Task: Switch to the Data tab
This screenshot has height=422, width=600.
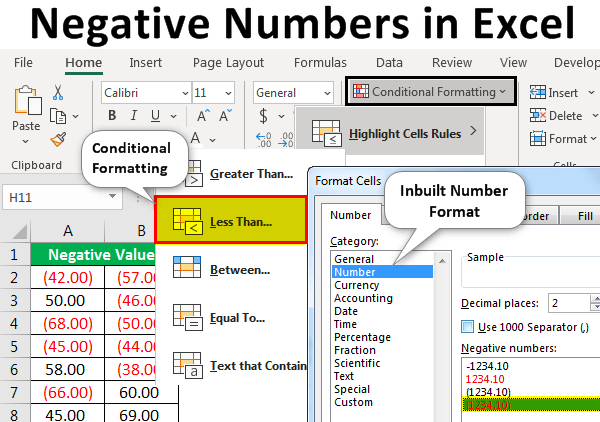Action: [389, 63]
